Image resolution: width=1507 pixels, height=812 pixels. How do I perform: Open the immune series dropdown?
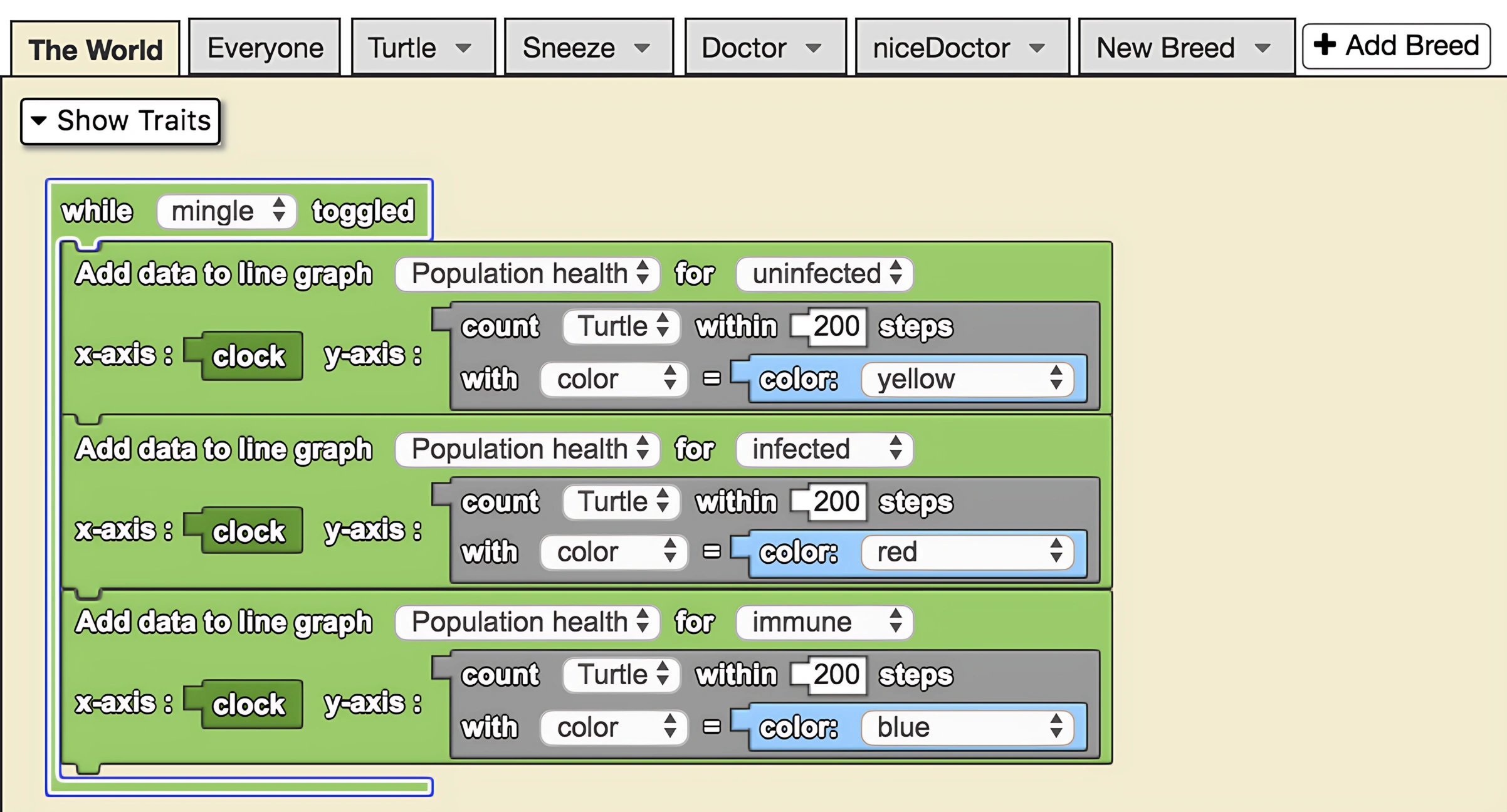[x=824, y=622]
